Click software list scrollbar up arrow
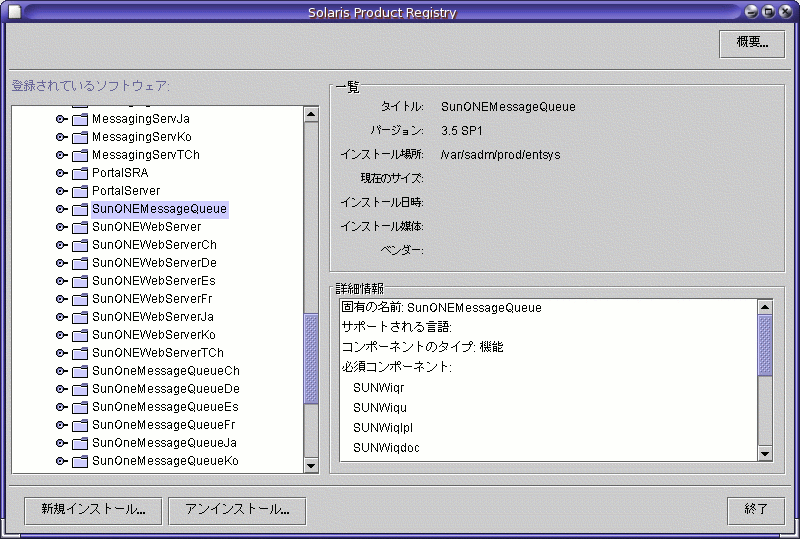 (311, 114)
